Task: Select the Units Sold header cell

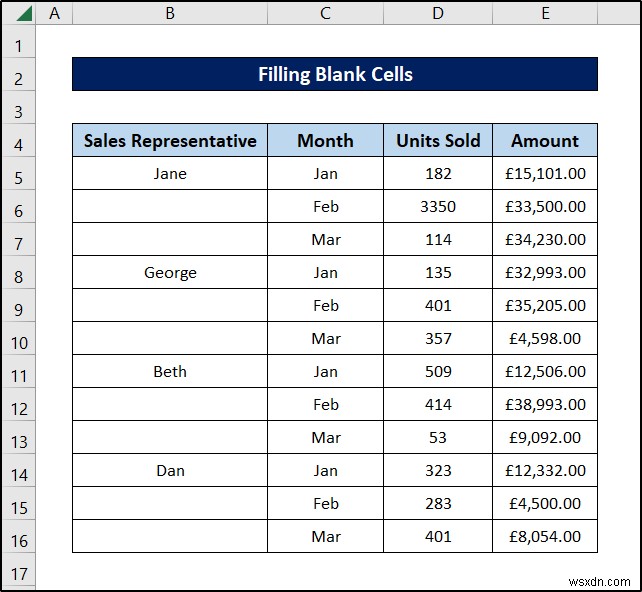Action: (438, 141)
